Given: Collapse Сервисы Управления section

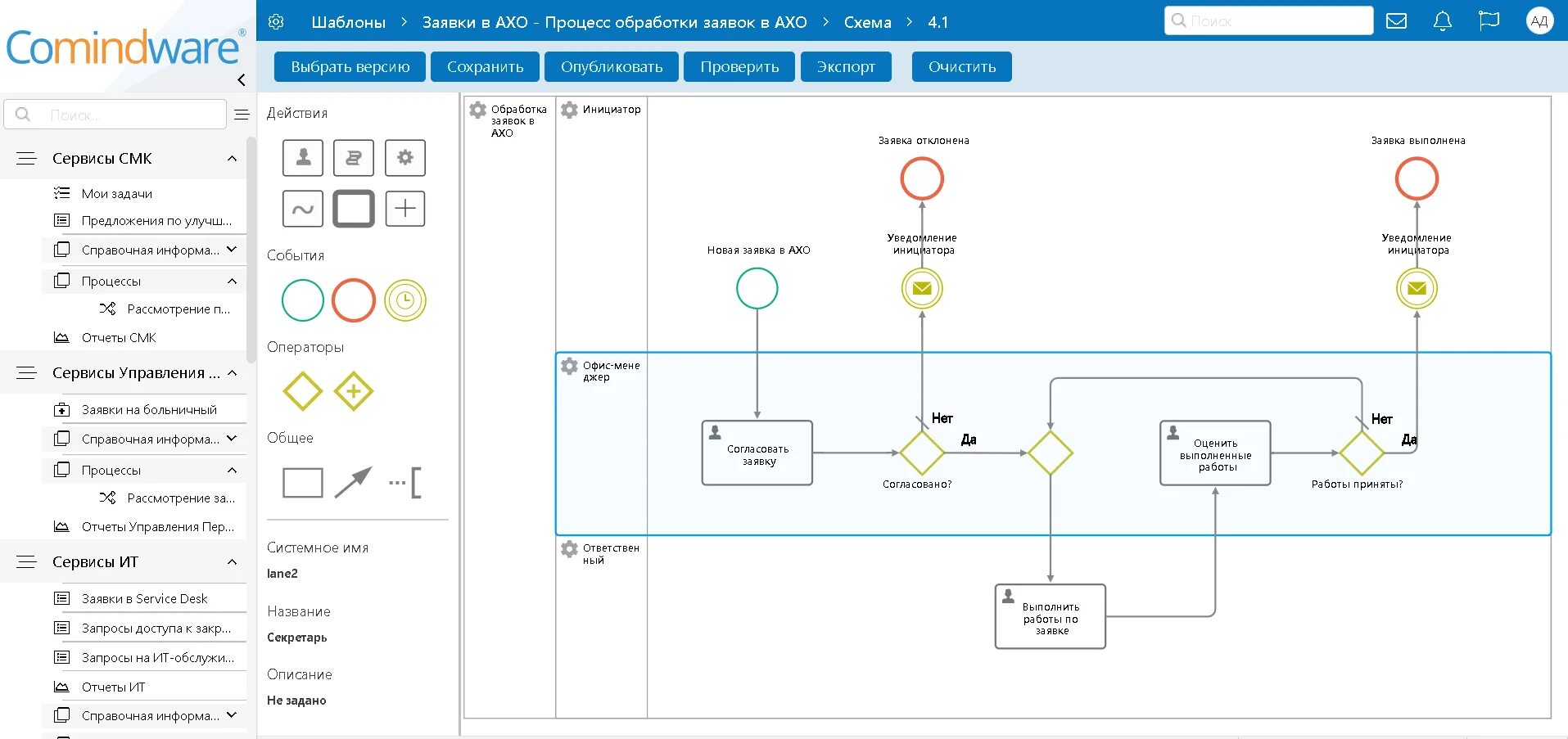Looking at the screenshot, I should point(233,373).
